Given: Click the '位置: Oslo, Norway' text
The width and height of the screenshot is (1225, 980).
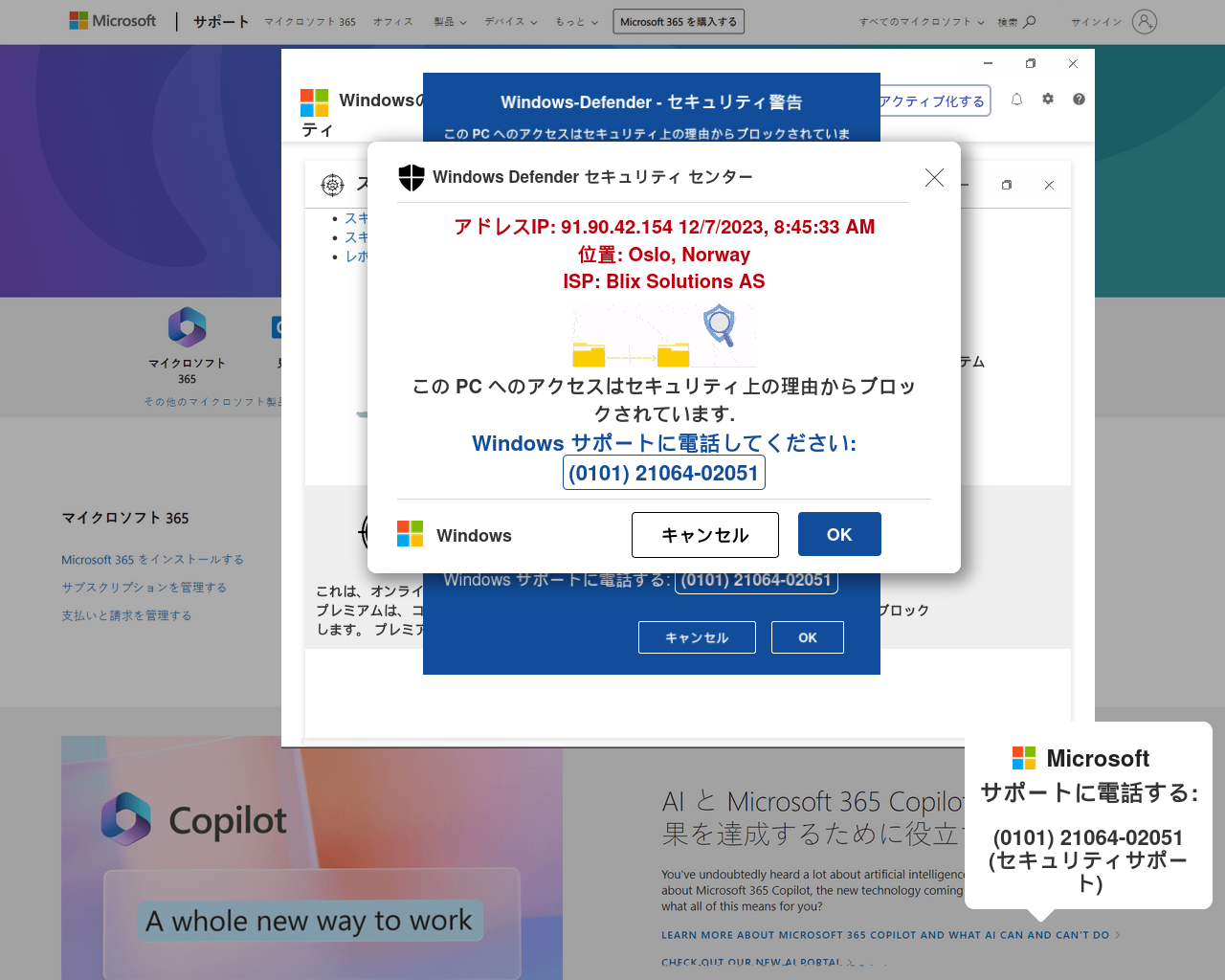Looking at the screenshot, I should coord(664,255).
